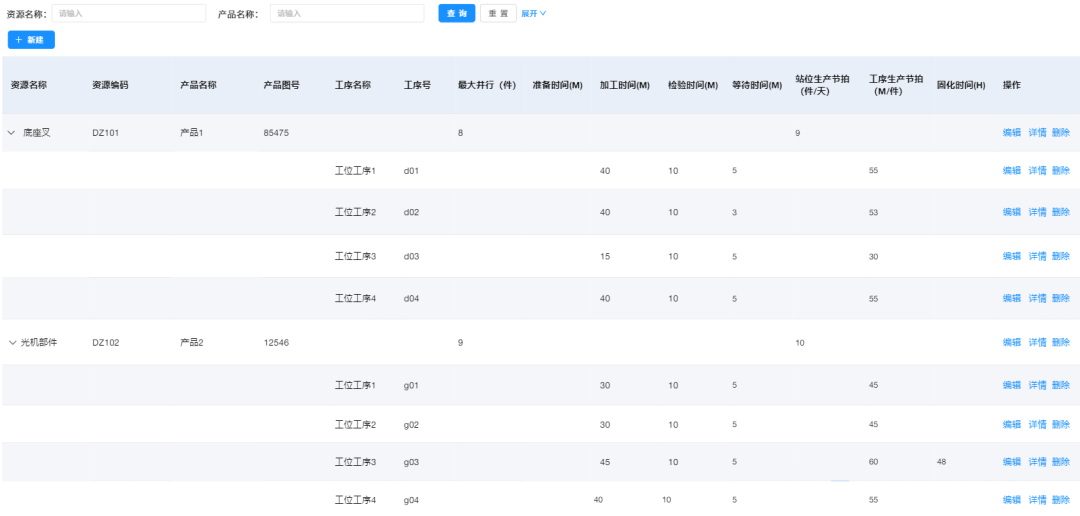The image size is (1080, 516).
Task: Open 详情 for g03 row
Action: [x=1037, y=462]
